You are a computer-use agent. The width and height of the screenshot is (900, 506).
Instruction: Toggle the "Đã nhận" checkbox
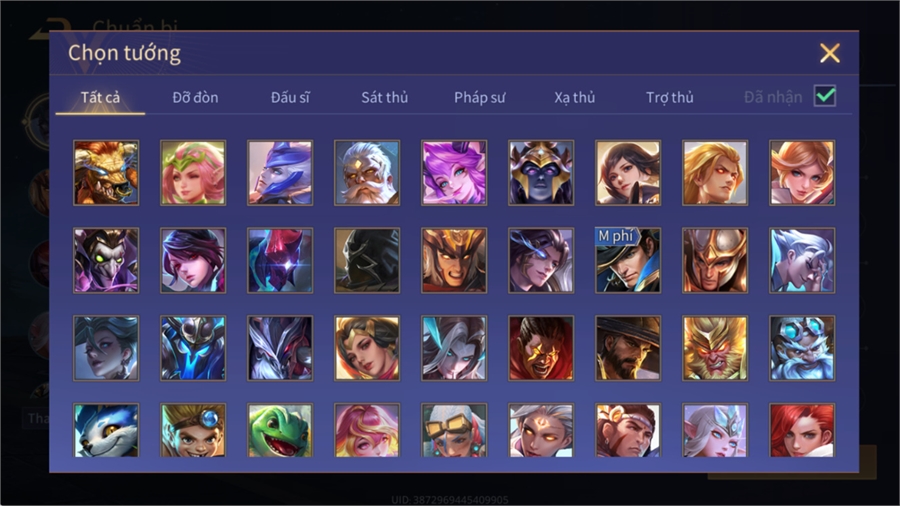825,96
